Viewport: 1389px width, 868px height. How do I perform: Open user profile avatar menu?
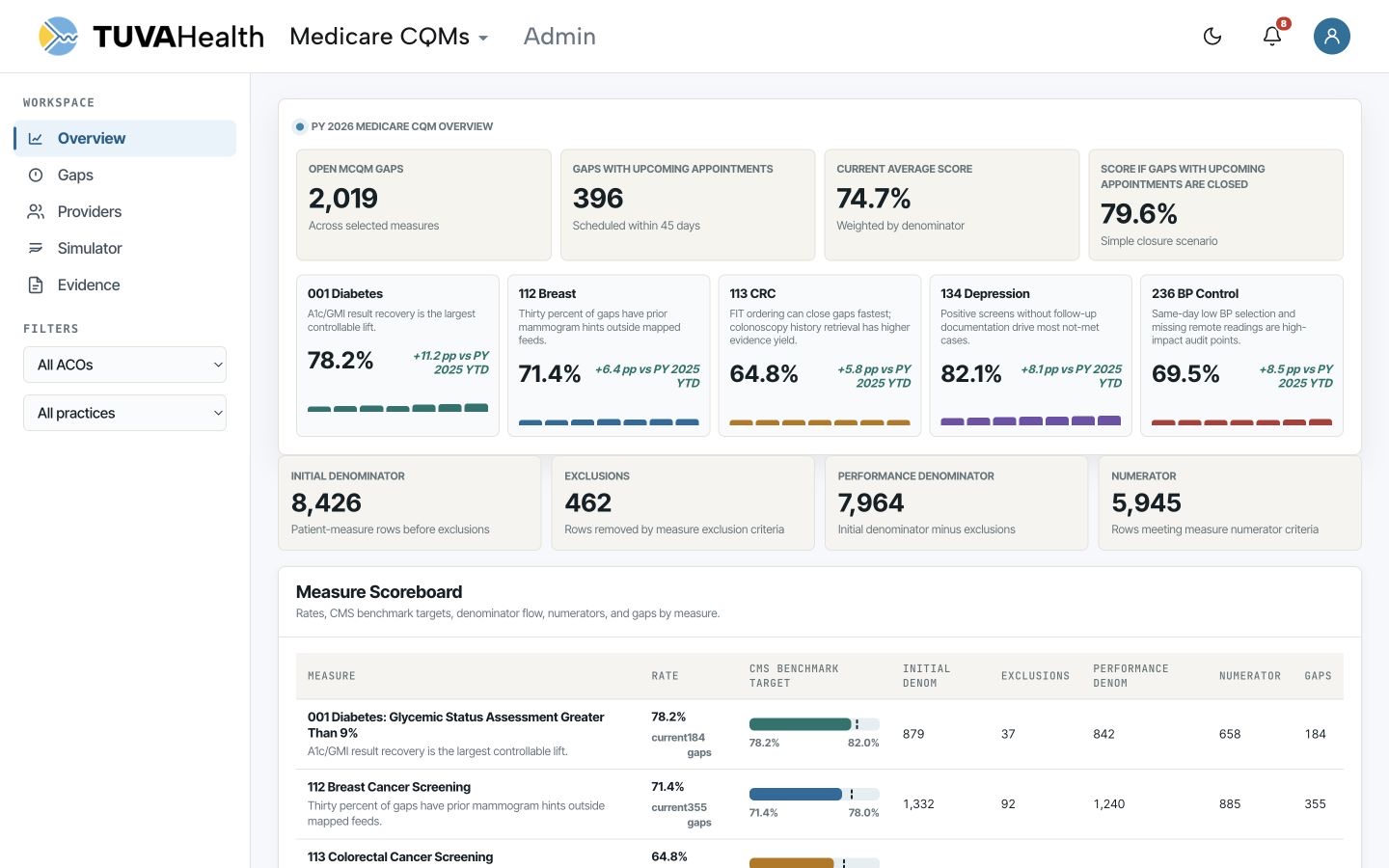point(1331,37)
